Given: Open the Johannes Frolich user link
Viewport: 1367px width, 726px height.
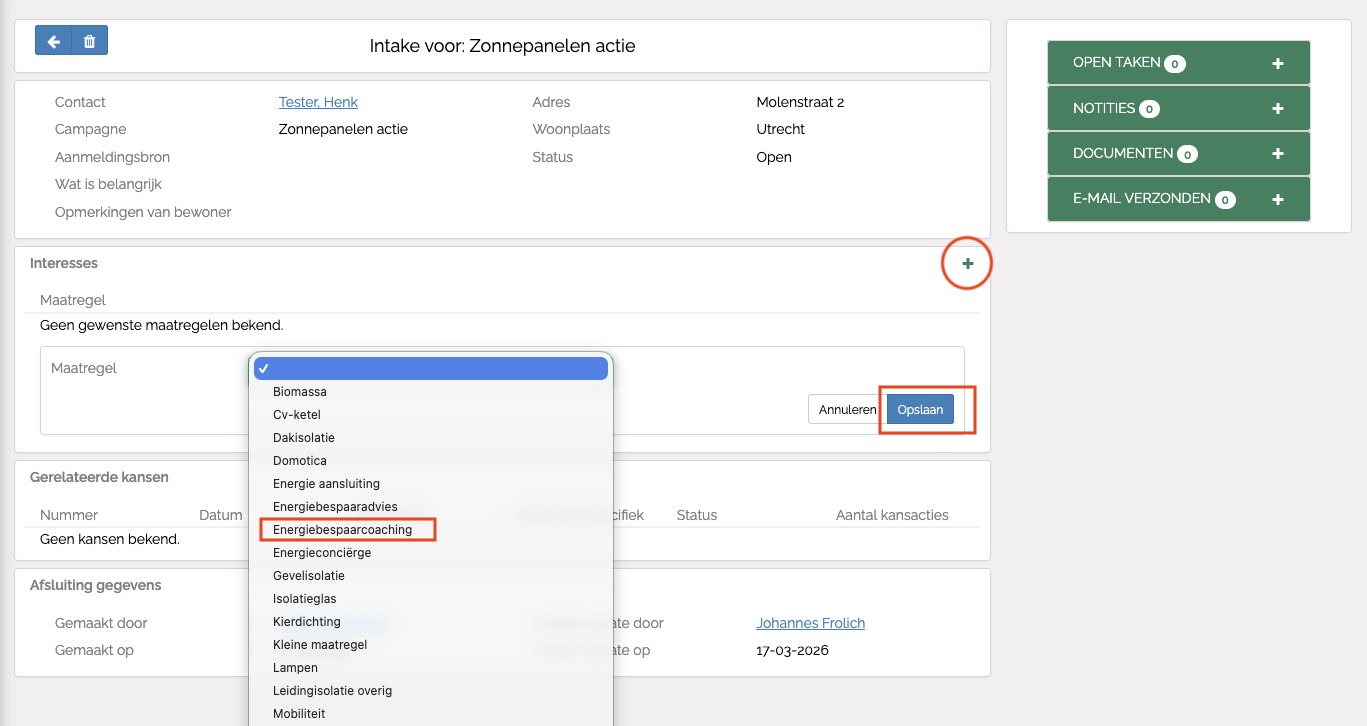Looking at the screenshot, I should pyautogui.click(x=810, y=623).
